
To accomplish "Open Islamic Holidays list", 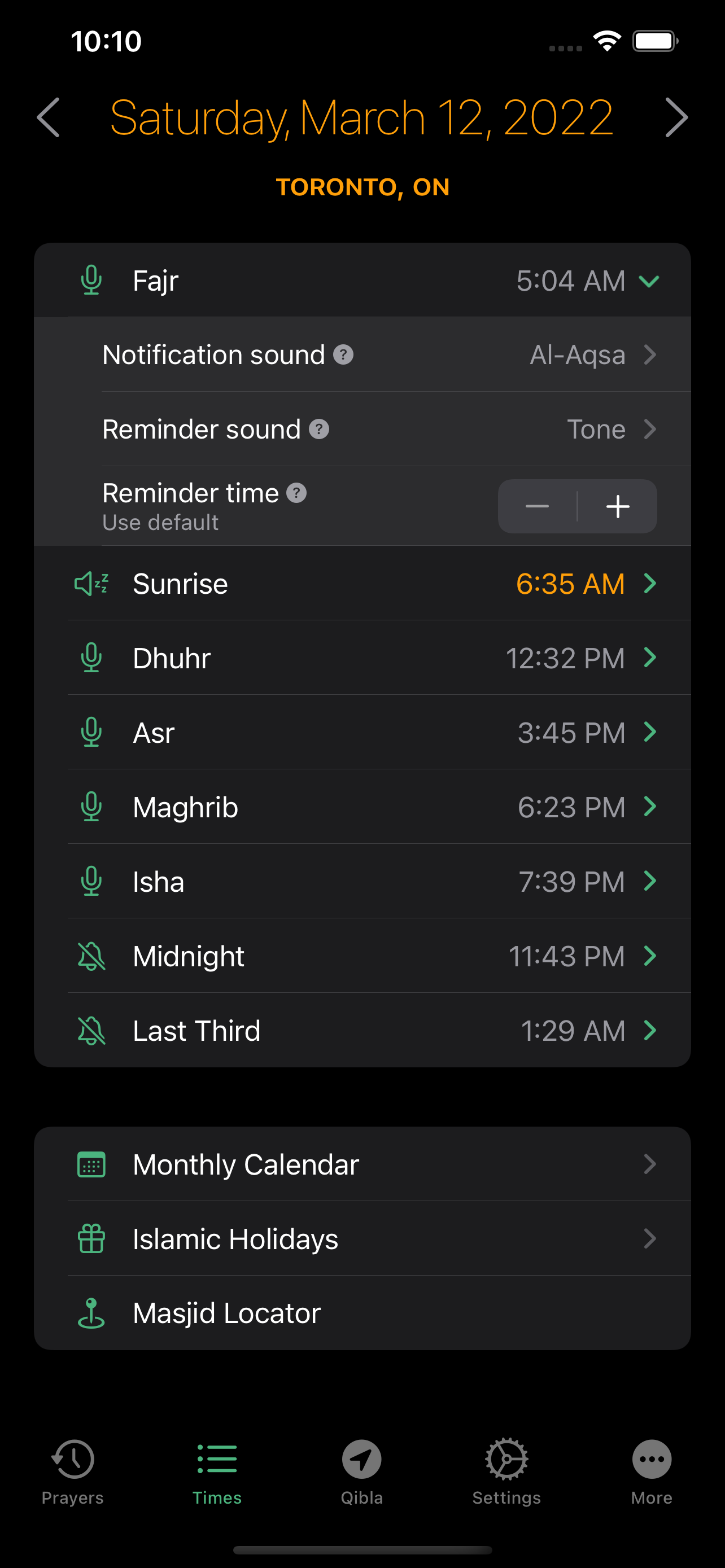I will (362, 1239).
